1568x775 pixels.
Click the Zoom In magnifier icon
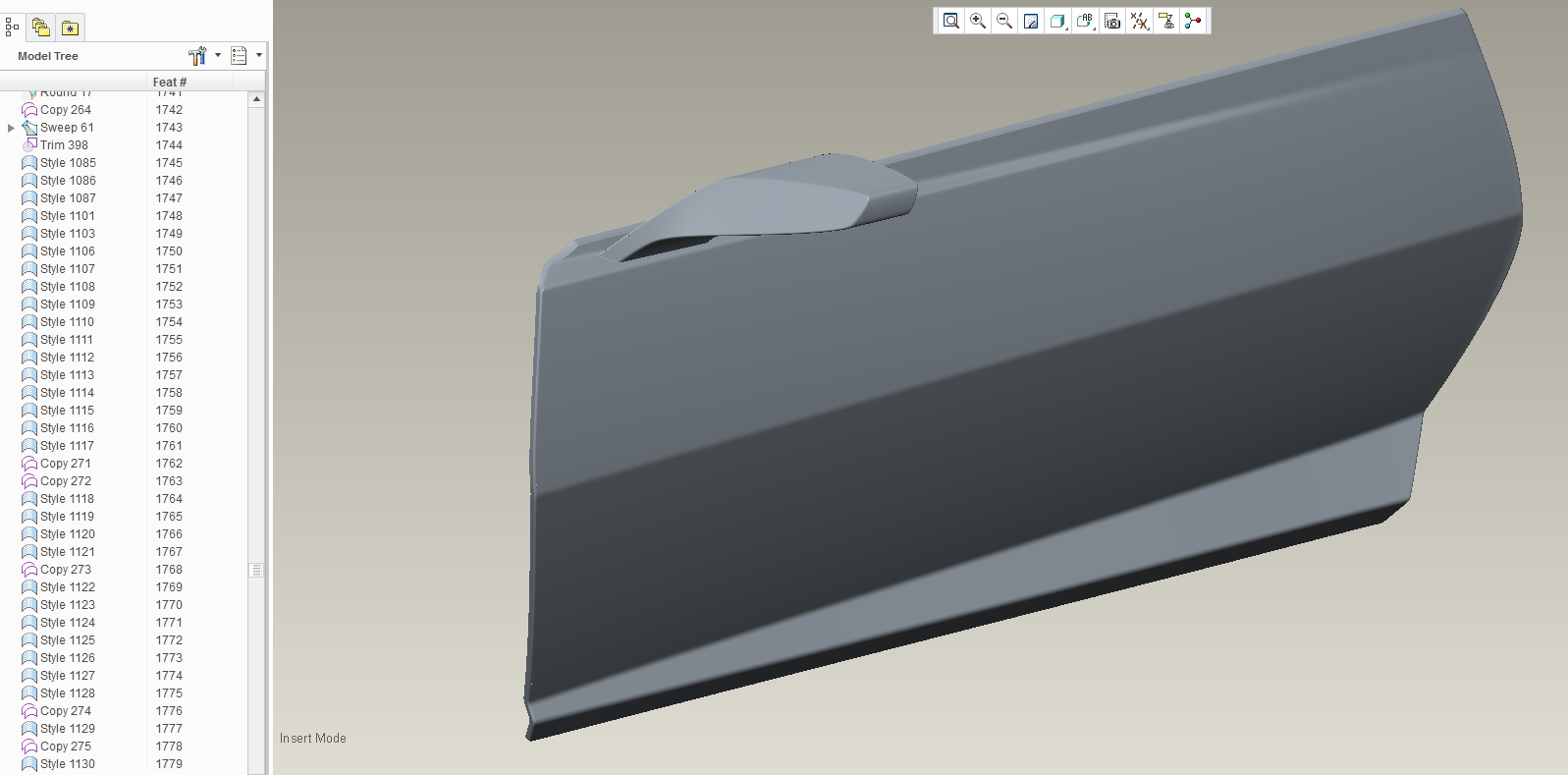tap(978, 21)
